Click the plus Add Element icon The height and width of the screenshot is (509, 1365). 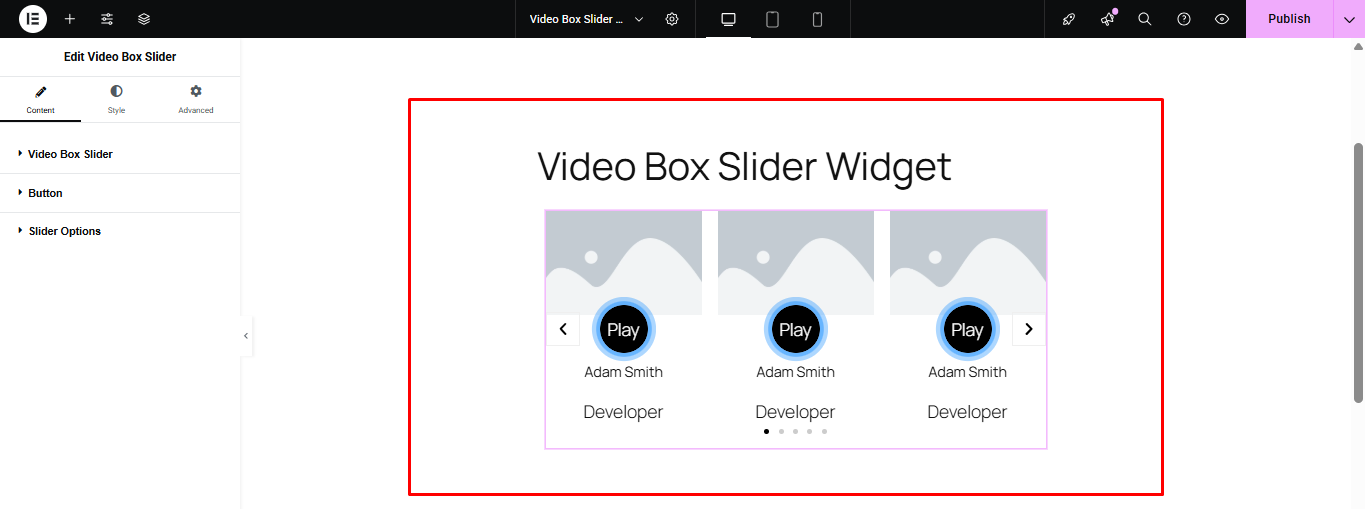(70, 19)
